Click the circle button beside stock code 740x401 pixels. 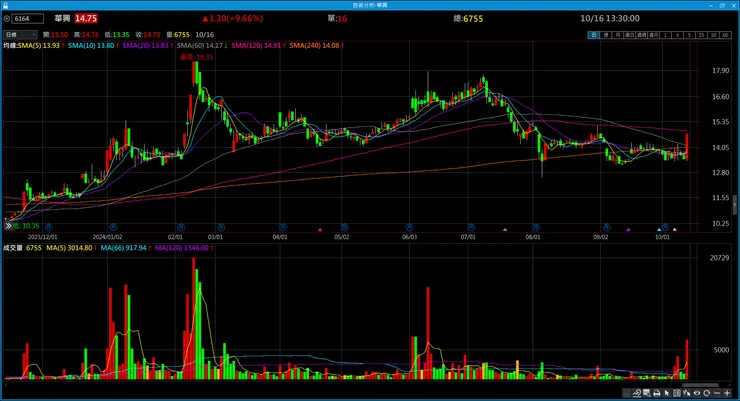7,19
